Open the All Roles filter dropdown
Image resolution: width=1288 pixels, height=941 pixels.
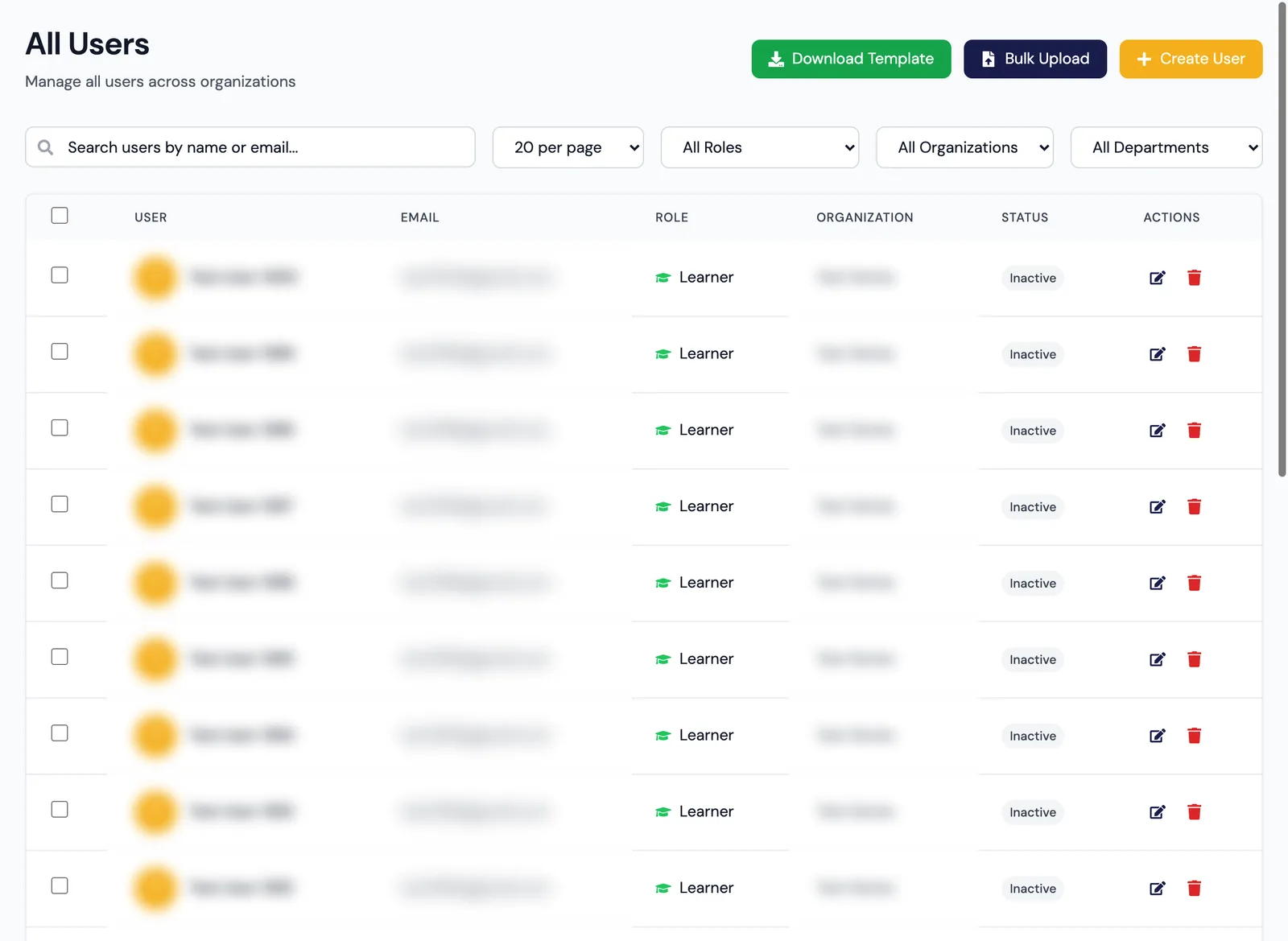(x=759, y=147)
